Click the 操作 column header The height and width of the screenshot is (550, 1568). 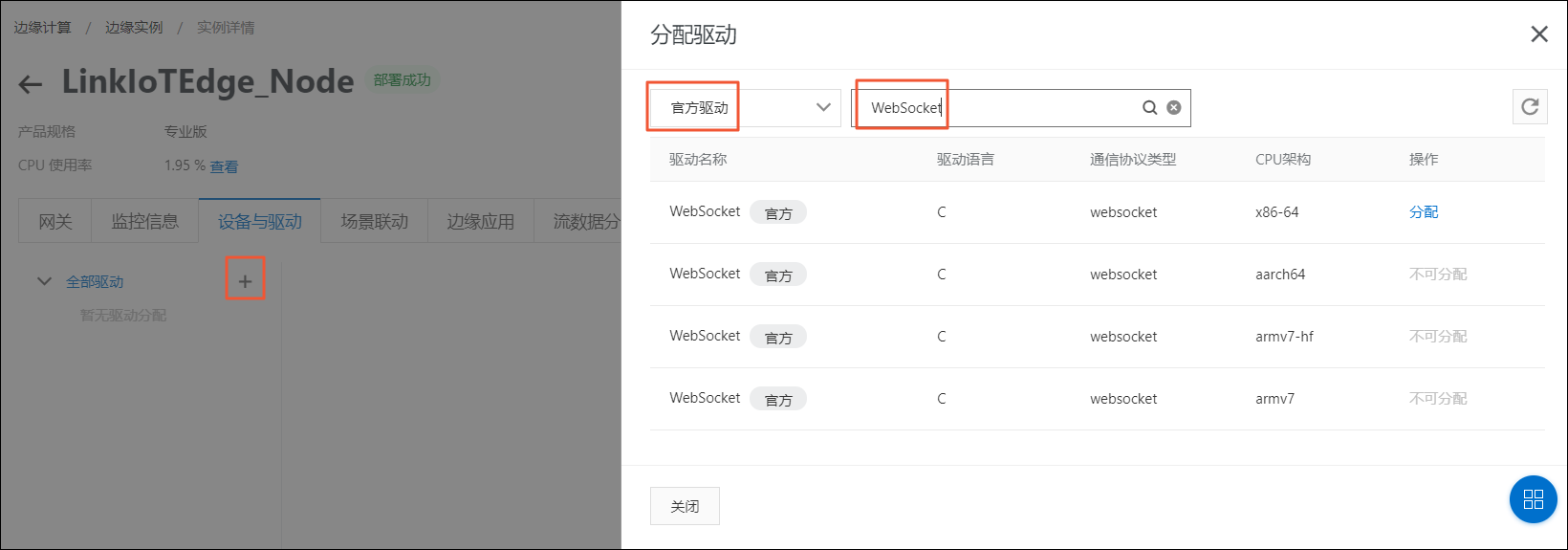pos(1424,160)
